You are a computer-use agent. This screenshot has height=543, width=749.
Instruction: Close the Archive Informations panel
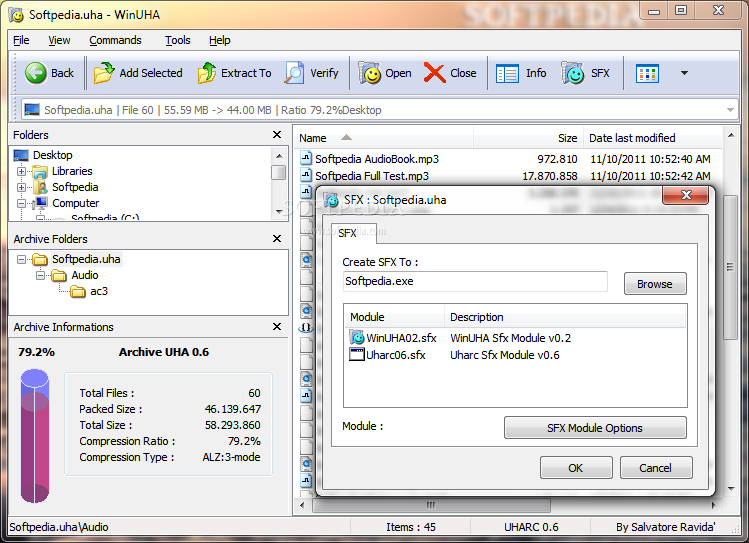click(277, 327)
